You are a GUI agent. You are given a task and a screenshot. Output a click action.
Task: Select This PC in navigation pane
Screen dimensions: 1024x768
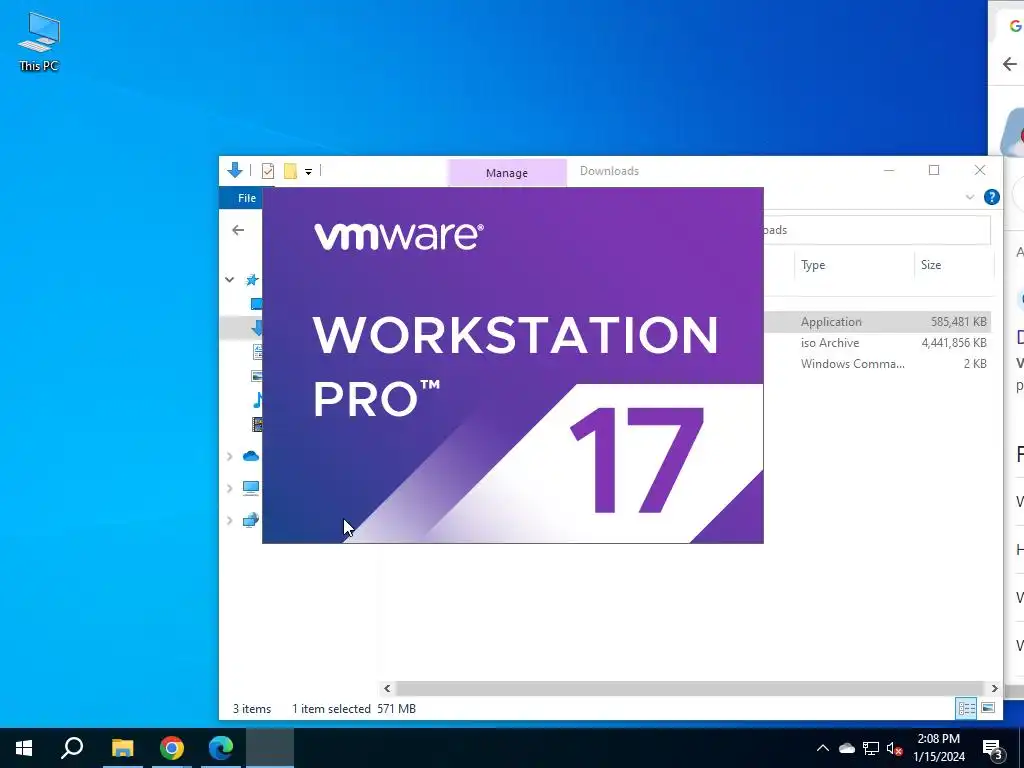click(x=251, y=488)
